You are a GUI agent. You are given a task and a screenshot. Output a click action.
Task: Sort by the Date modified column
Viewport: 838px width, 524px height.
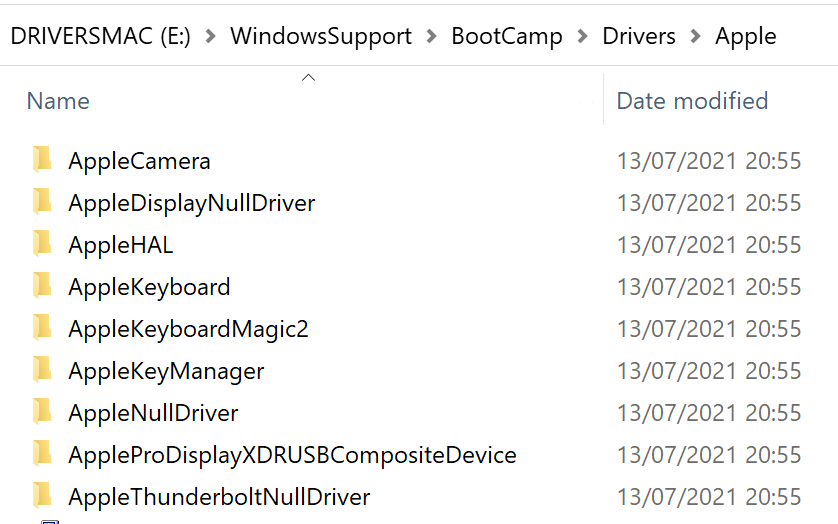[x=692, y=101]
